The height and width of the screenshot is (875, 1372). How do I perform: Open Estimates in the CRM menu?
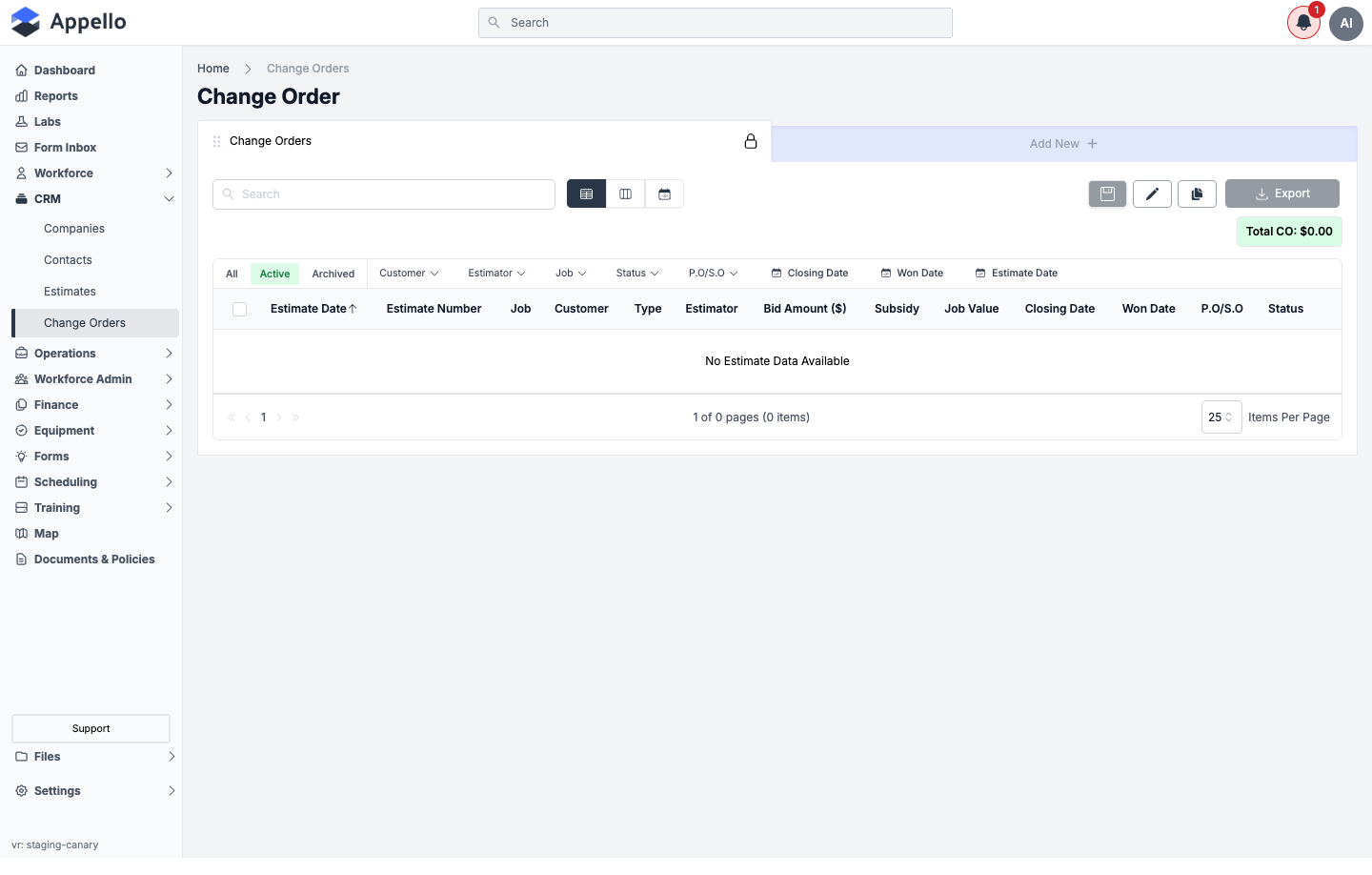tap(70, 292)
